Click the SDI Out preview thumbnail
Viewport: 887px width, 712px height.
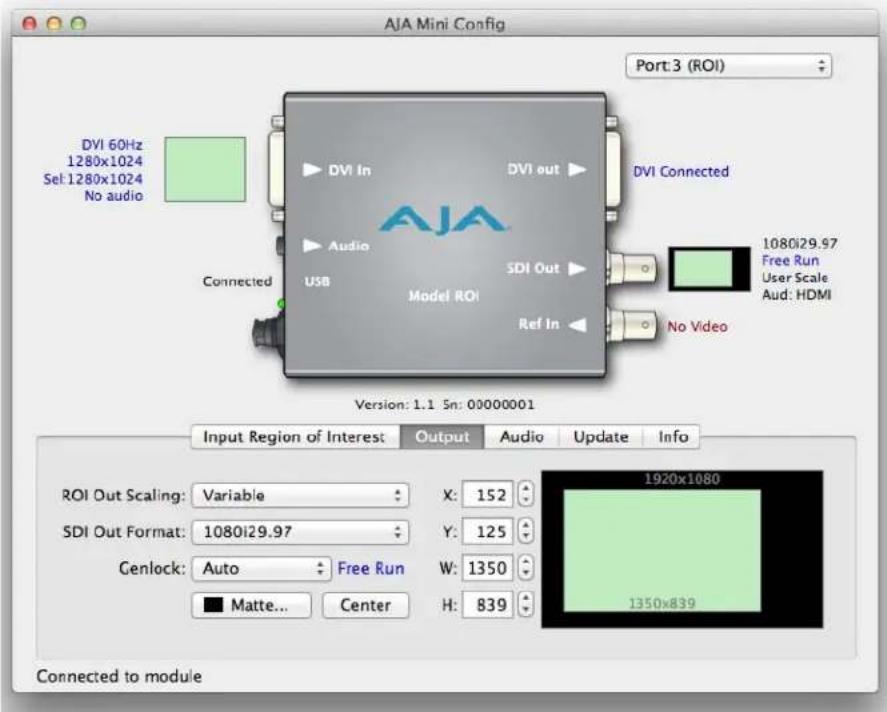pyautogui.click(x=709, y=269)
